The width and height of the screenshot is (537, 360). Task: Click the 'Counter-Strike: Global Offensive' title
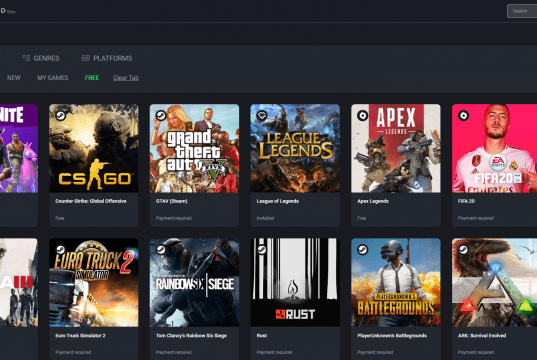tap(91, 201)
